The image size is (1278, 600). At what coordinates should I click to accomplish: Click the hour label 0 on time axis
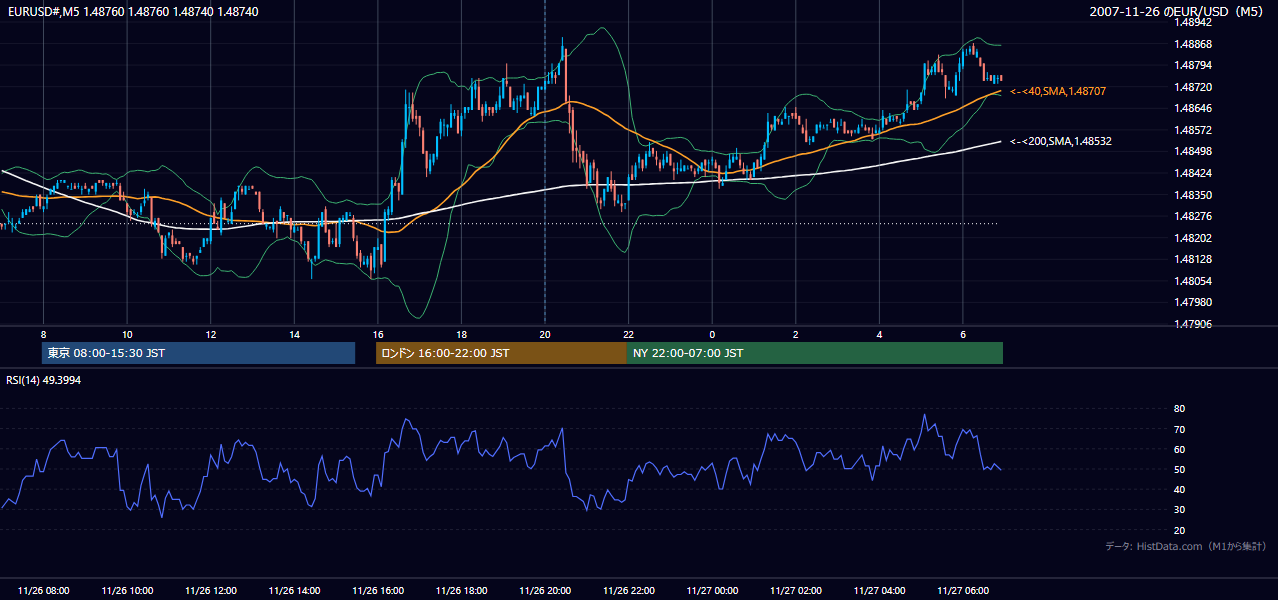tap(712, 334)
